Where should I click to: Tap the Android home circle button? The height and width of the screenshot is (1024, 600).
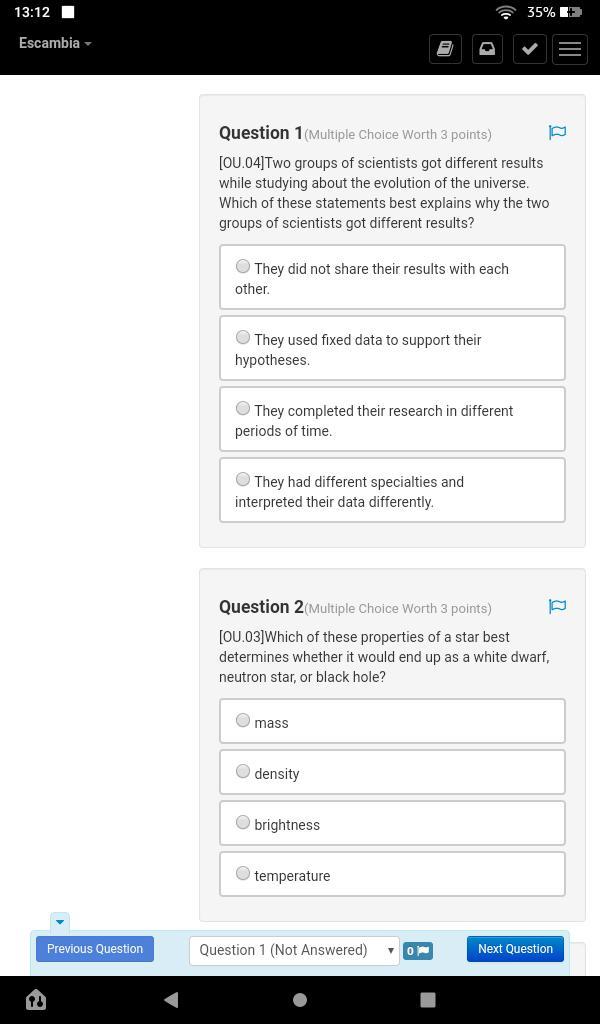click(299, 999)
